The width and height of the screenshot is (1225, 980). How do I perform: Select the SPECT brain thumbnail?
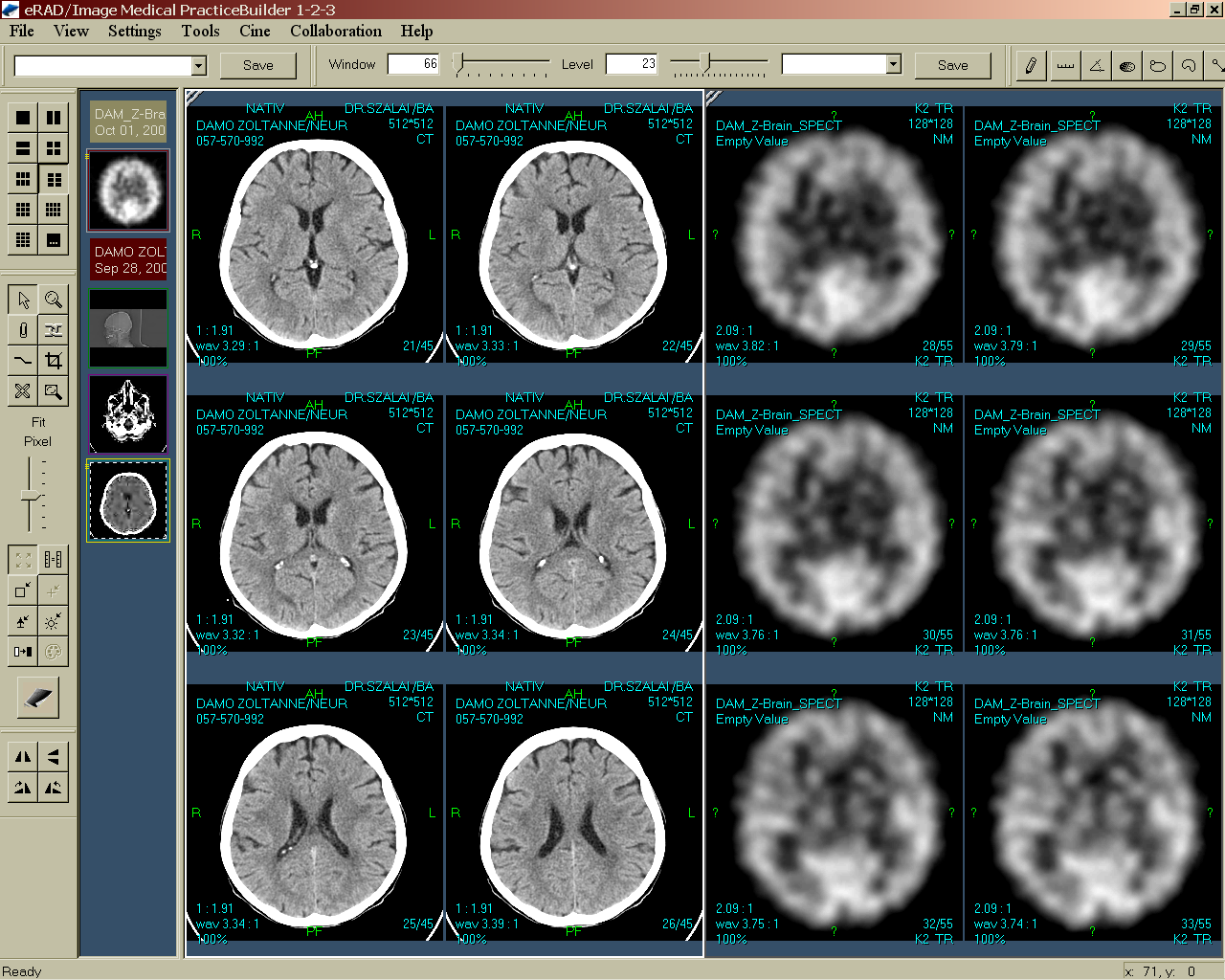128,190
